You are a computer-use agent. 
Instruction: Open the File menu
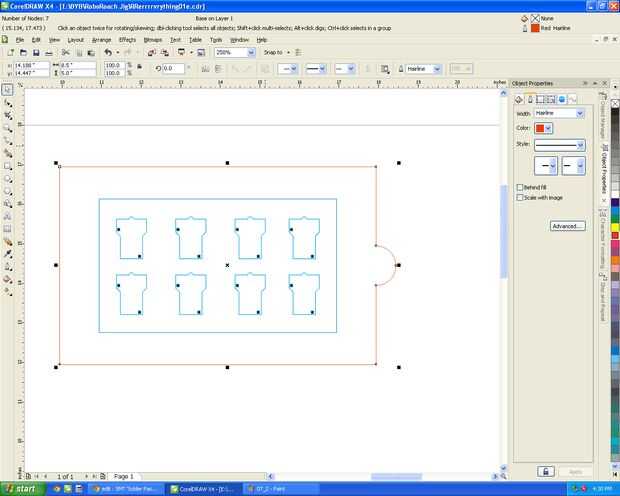[x=20, y=40]
